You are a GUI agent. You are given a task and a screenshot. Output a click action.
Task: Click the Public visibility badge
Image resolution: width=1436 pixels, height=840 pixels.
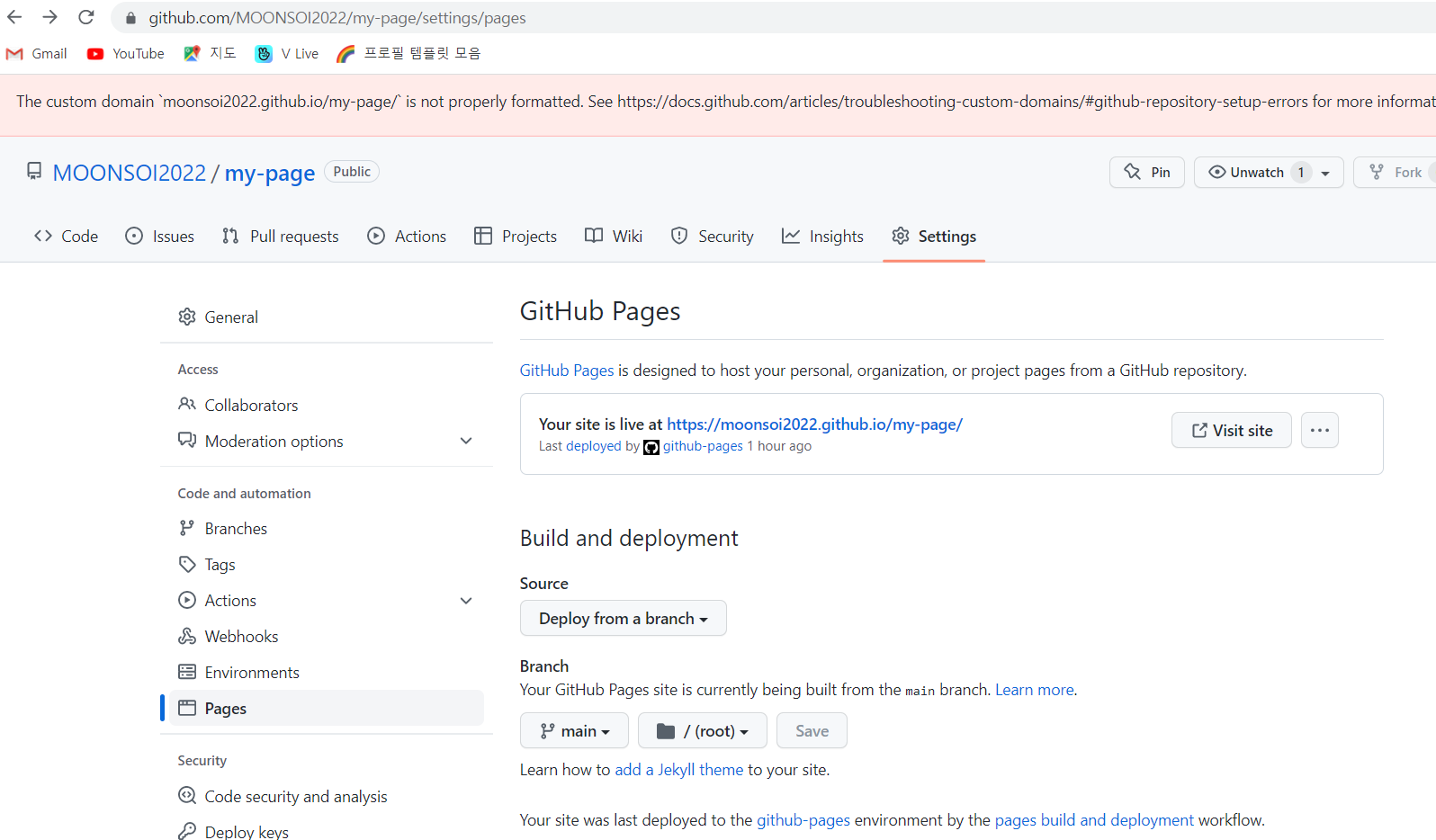pyautogui.click(x=352, y=172)
